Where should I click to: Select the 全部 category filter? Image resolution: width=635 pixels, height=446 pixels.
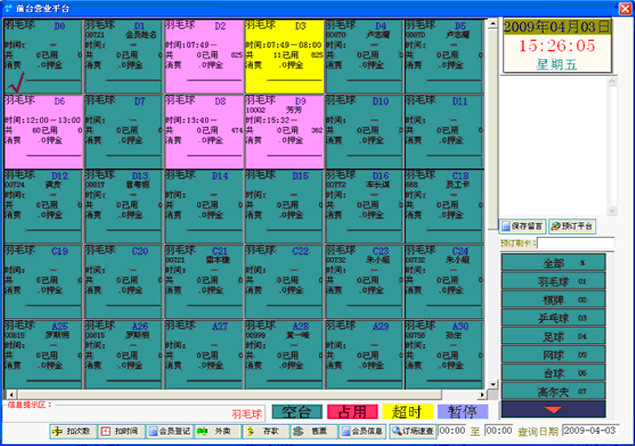[553, 263]
